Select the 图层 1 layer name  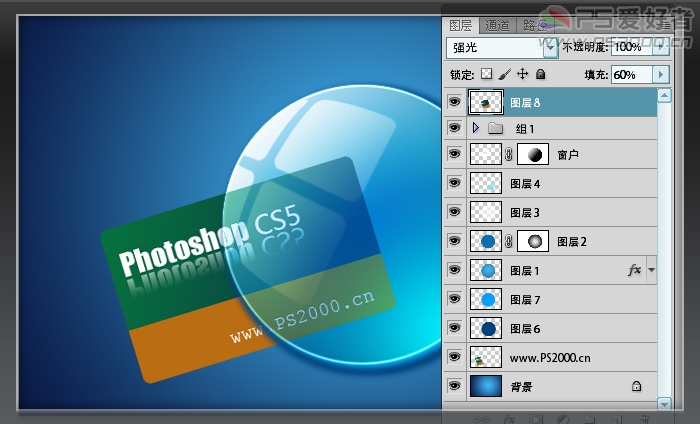(525, 271)
